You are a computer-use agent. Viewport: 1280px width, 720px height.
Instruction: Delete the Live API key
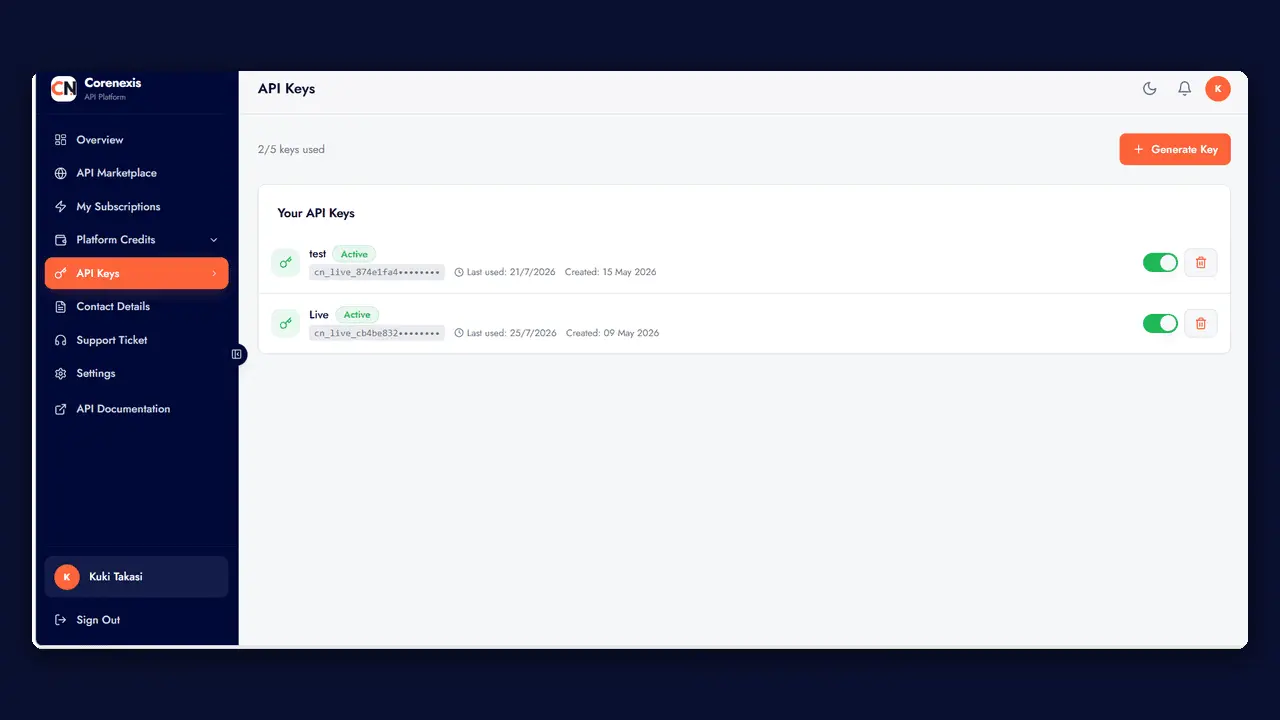[1201, 323]
